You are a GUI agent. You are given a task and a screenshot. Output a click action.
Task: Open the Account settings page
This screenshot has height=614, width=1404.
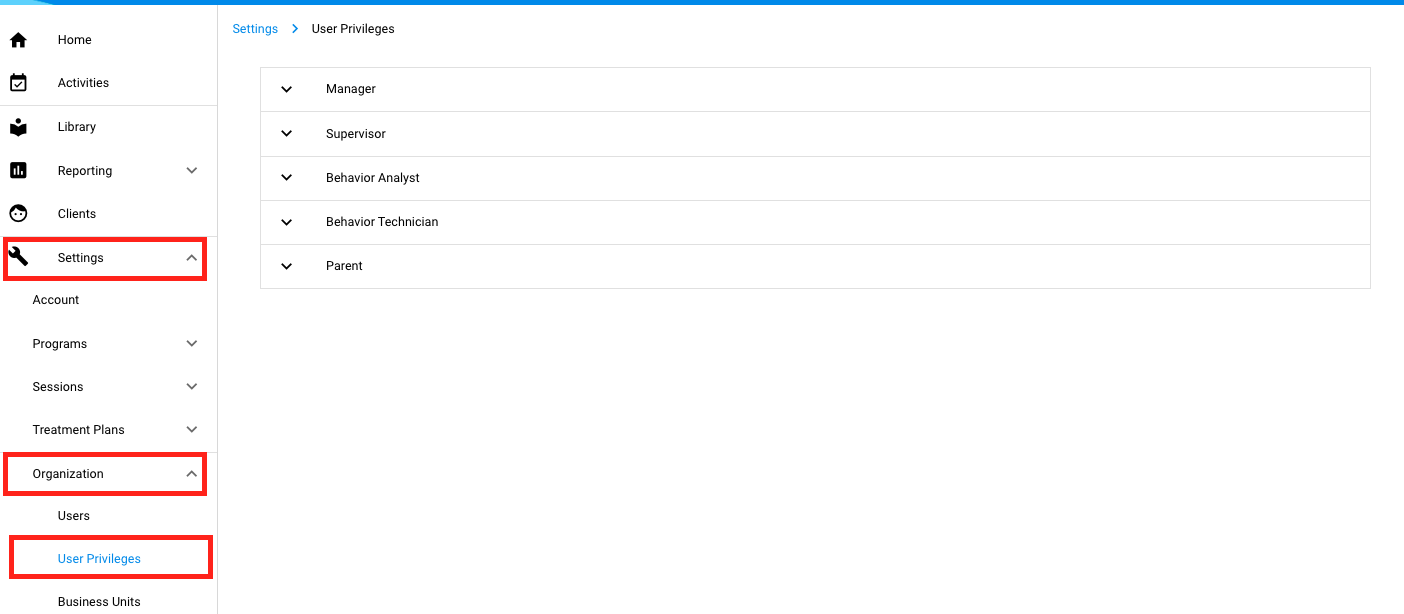(x=56, y=300)
